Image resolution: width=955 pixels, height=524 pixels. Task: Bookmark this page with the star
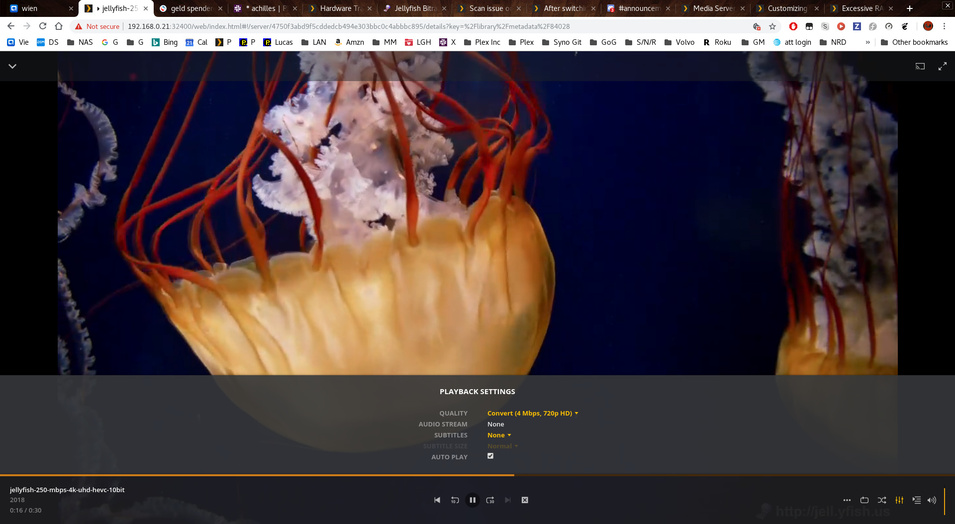click(772, 26)
